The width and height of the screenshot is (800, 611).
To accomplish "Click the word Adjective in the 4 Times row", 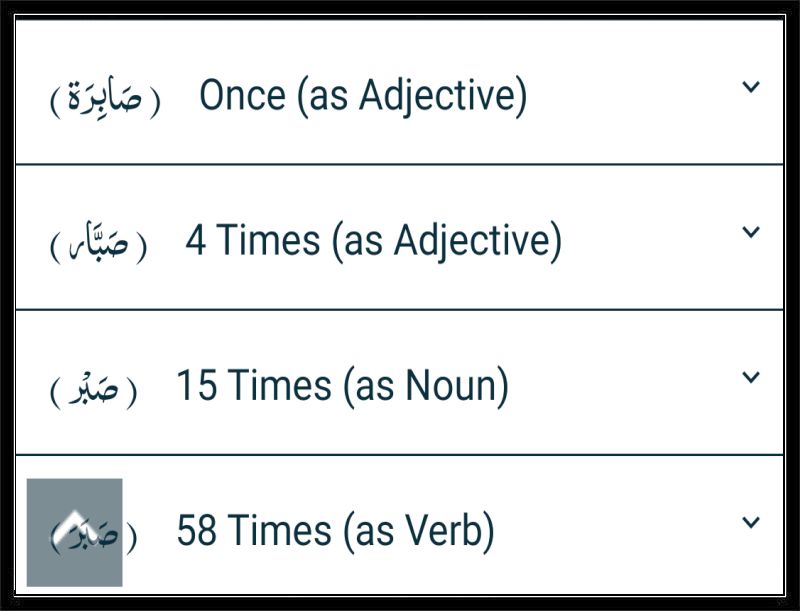I will click(471, 242).
